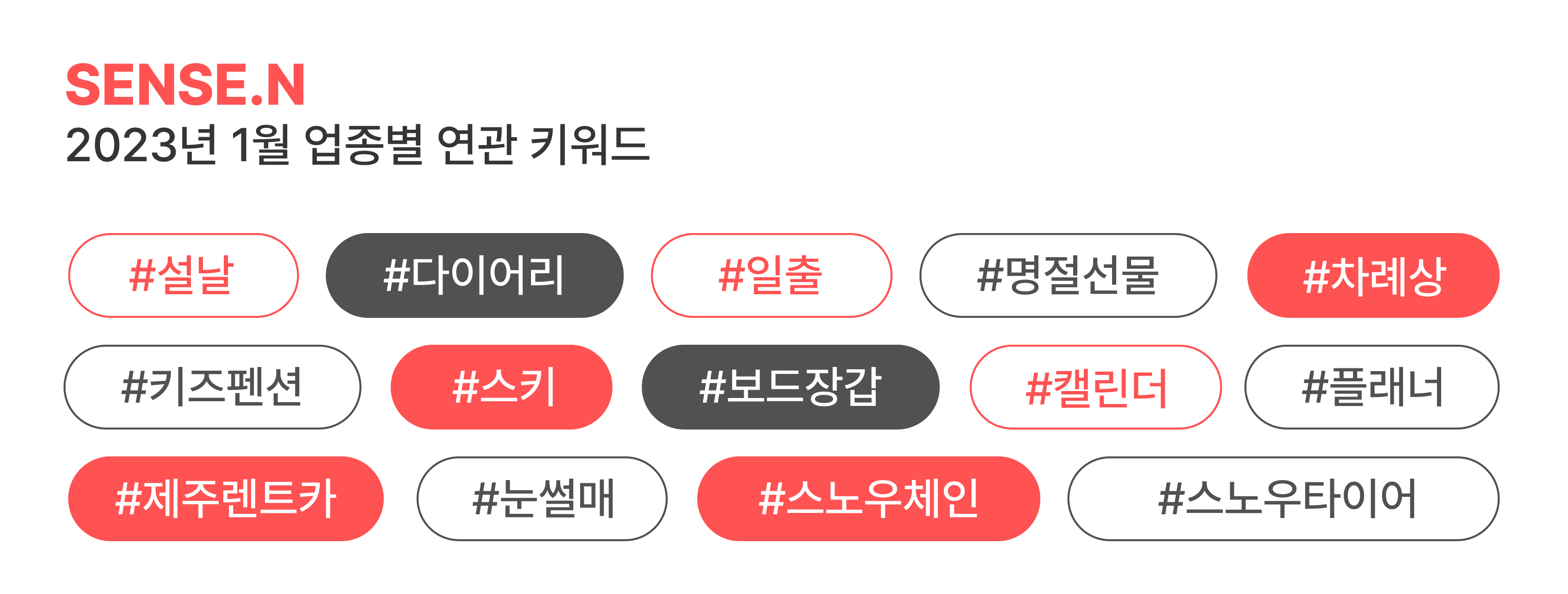The image size is (1568, 594).
Task: Choose the #캘린더 keyword tag
Action: [1096, 387]
